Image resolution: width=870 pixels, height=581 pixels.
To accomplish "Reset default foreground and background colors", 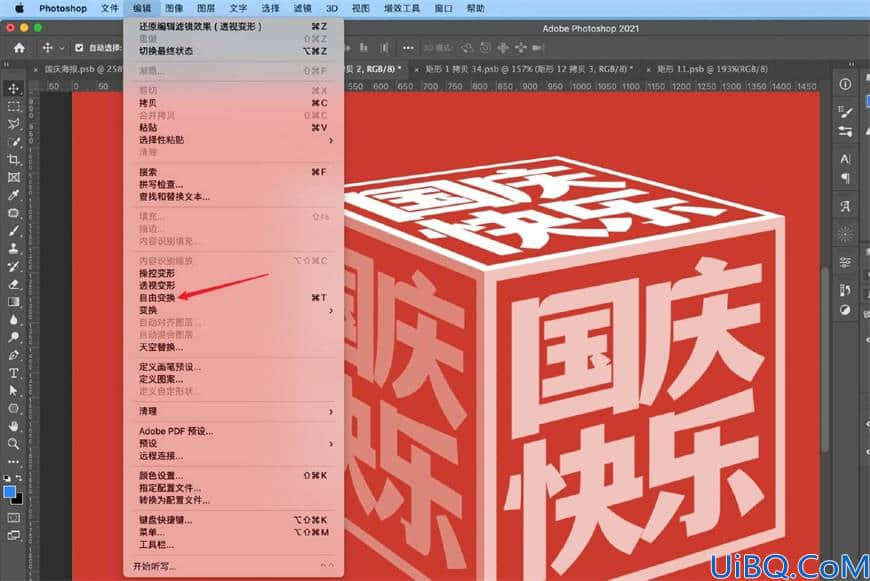I will click(x=7, y=478).
